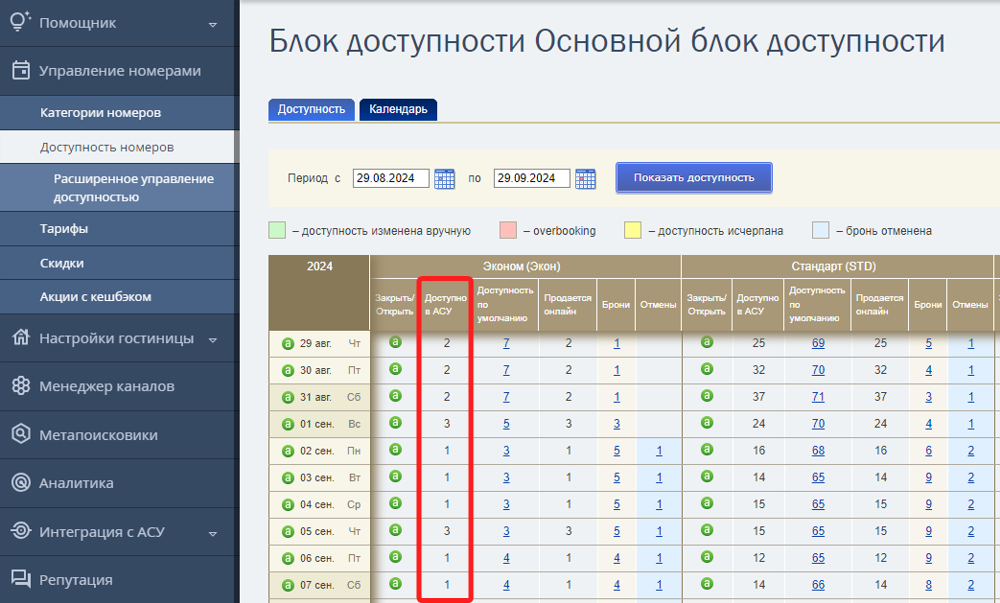1000x603 pixels.
Task: Click green status icon beside 04 сен. date
Action: [x=288, y=504]
